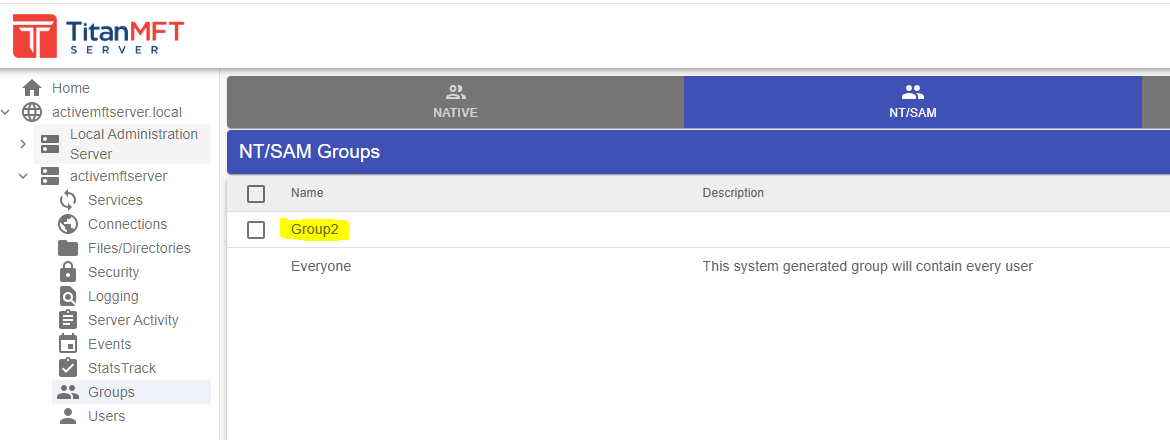Click the Server Activity clipboard icon

click(x=68, y=320)
